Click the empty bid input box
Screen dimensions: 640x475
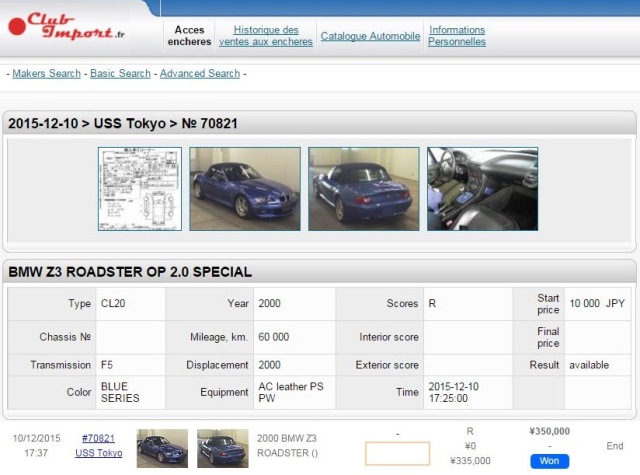click(x=397, y=453)
